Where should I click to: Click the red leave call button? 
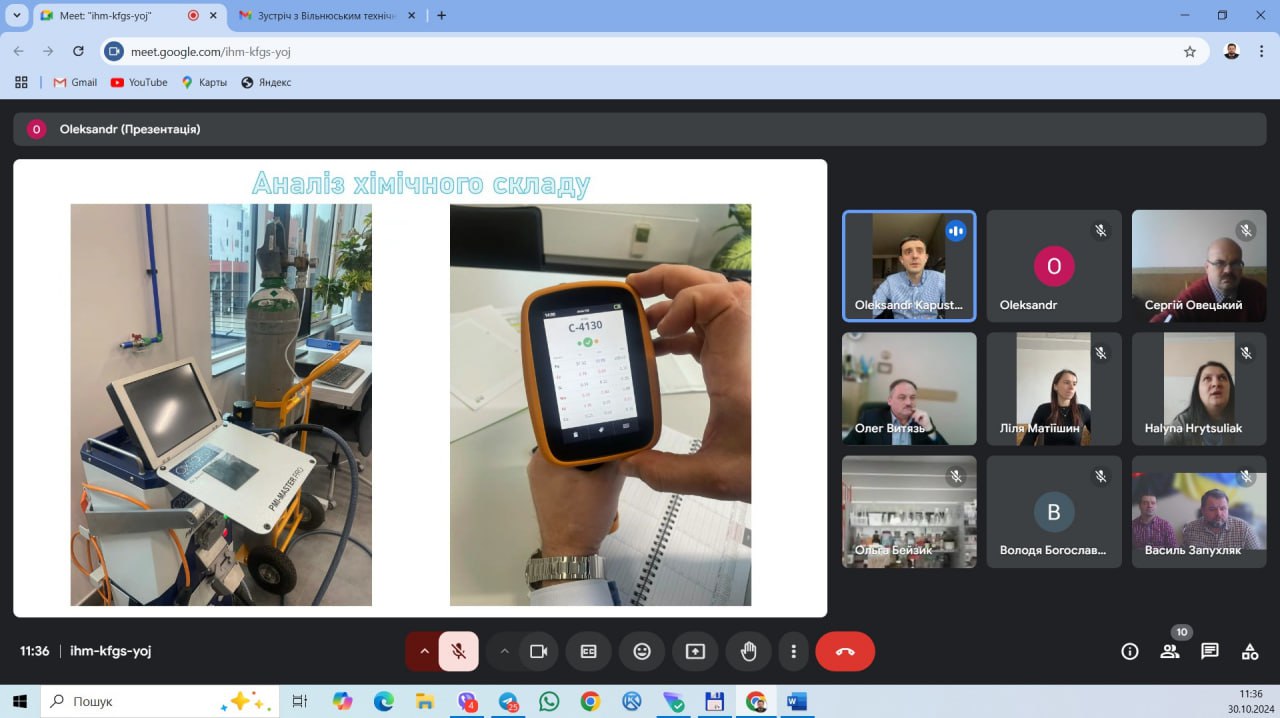coord(845,651)
